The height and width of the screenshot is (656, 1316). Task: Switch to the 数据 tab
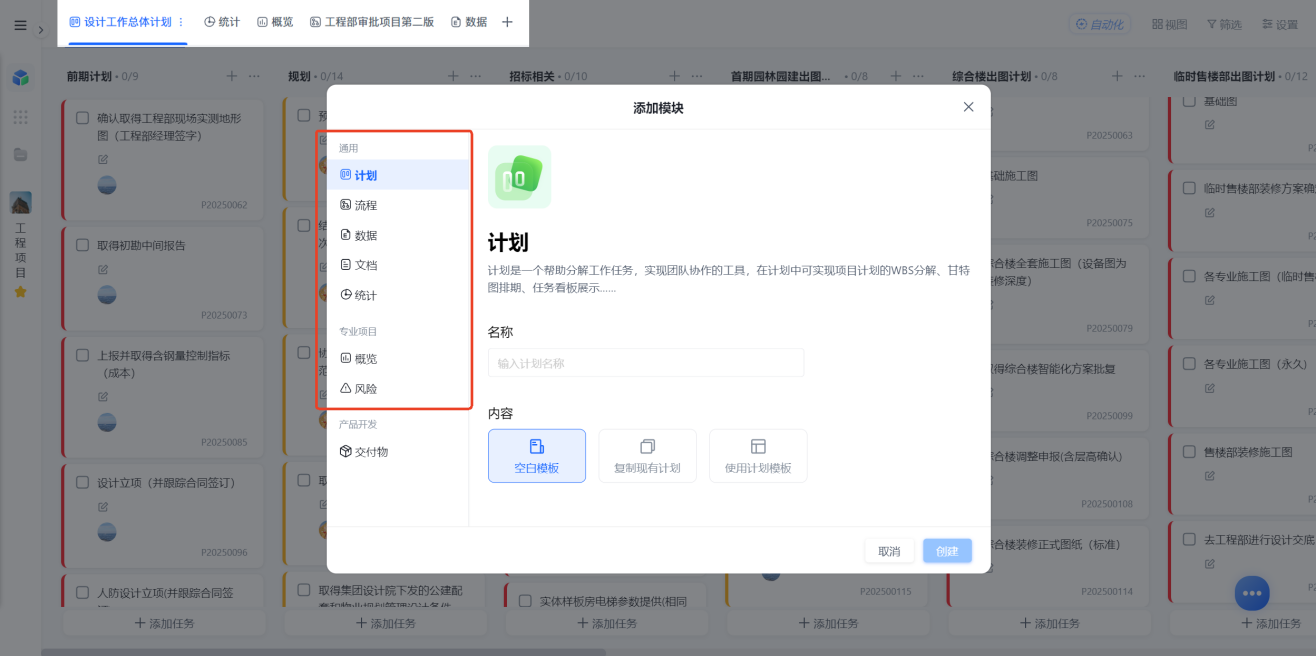[x=469, y=22]
